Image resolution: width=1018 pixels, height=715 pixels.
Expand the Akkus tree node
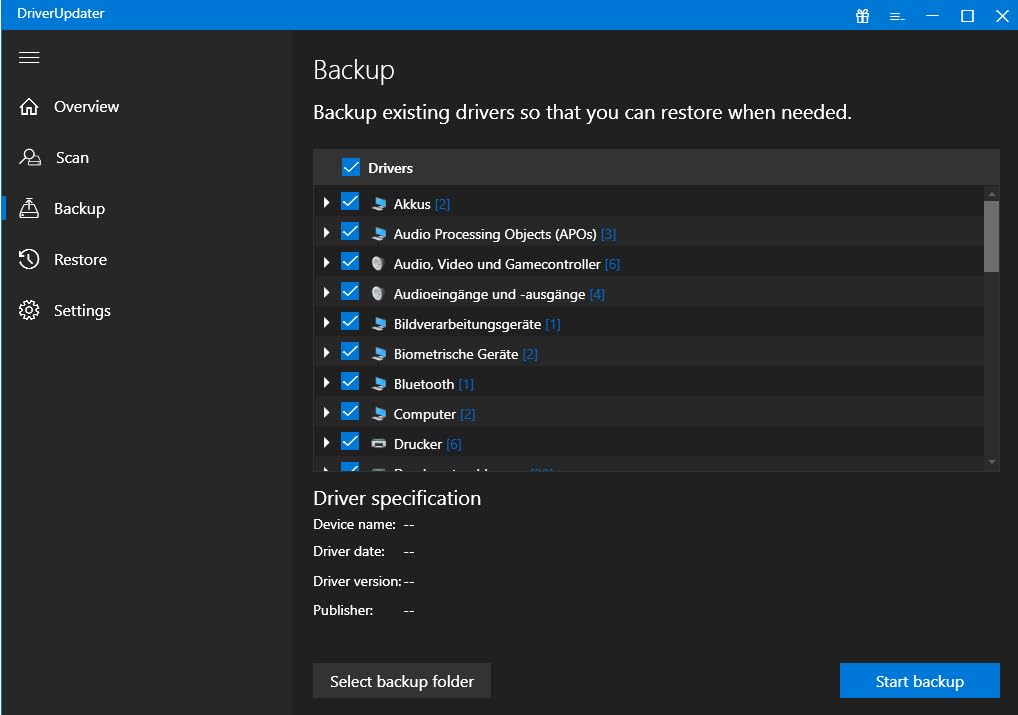coord(327,203)
